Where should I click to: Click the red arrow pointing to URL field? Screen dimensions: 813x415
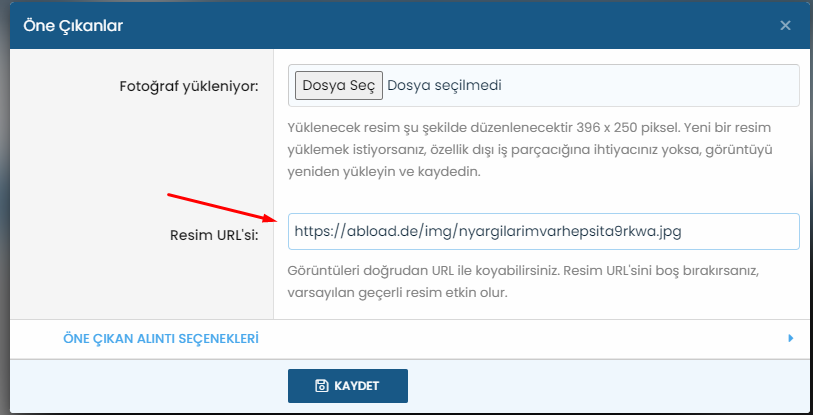[x=220, y=205]
